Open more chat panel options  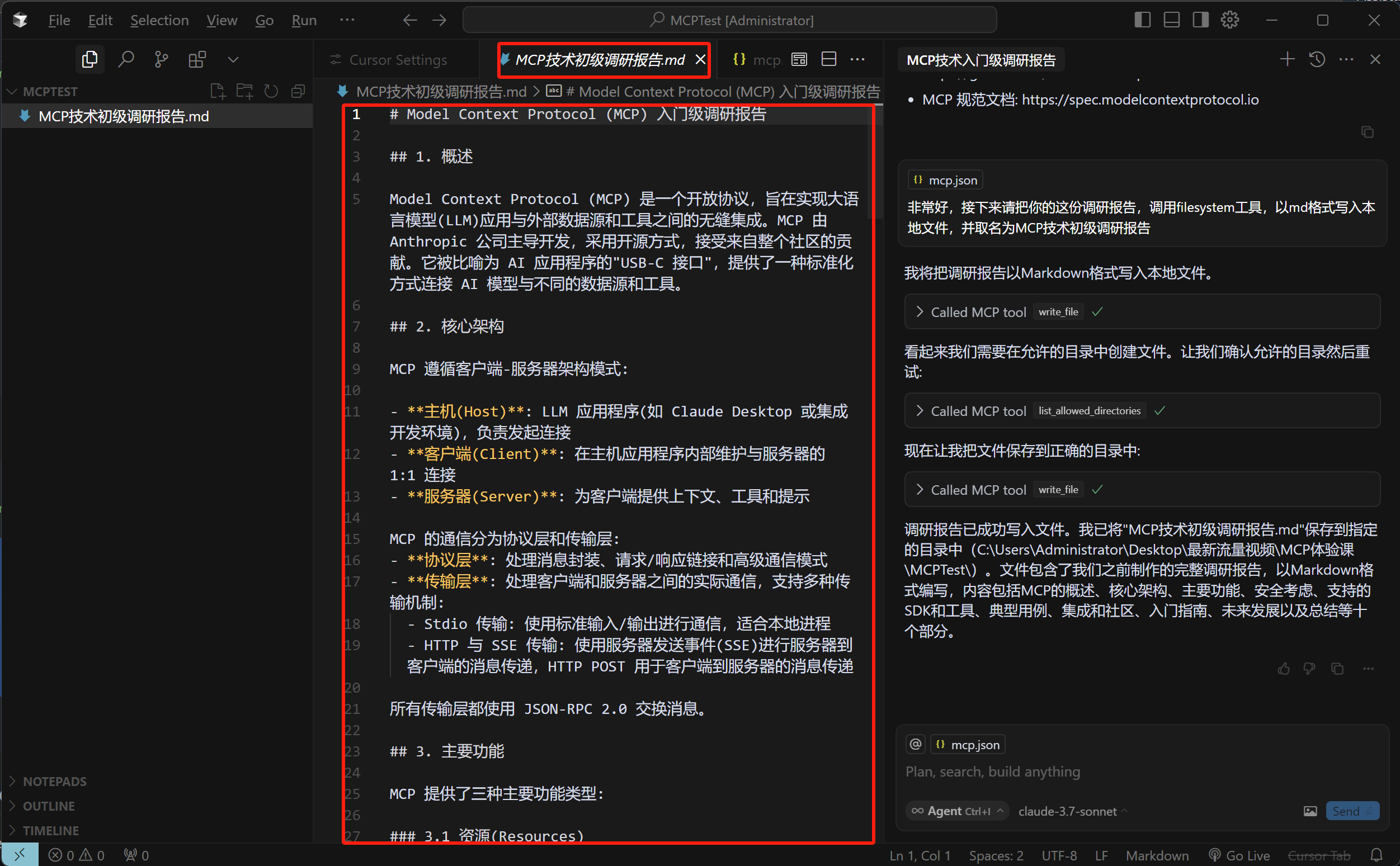coord(1346,60)
